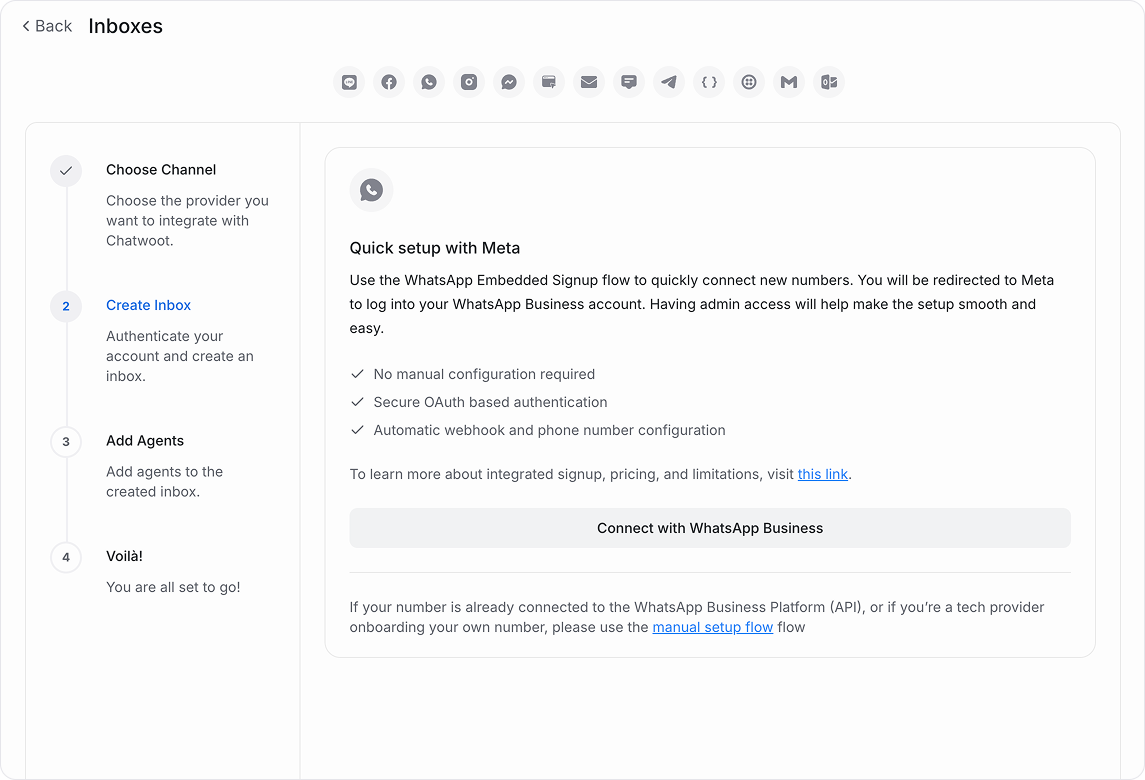This screenshot has height=780, width=1145.
Task: Choose the Facebook channel icon
Action: (389, 82)
